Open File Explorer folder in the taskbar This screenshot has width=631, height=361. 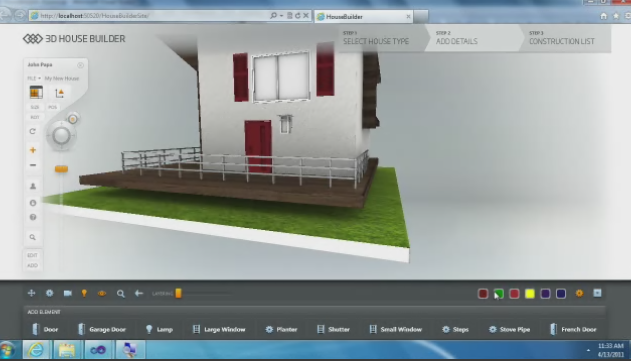[67, 350]
